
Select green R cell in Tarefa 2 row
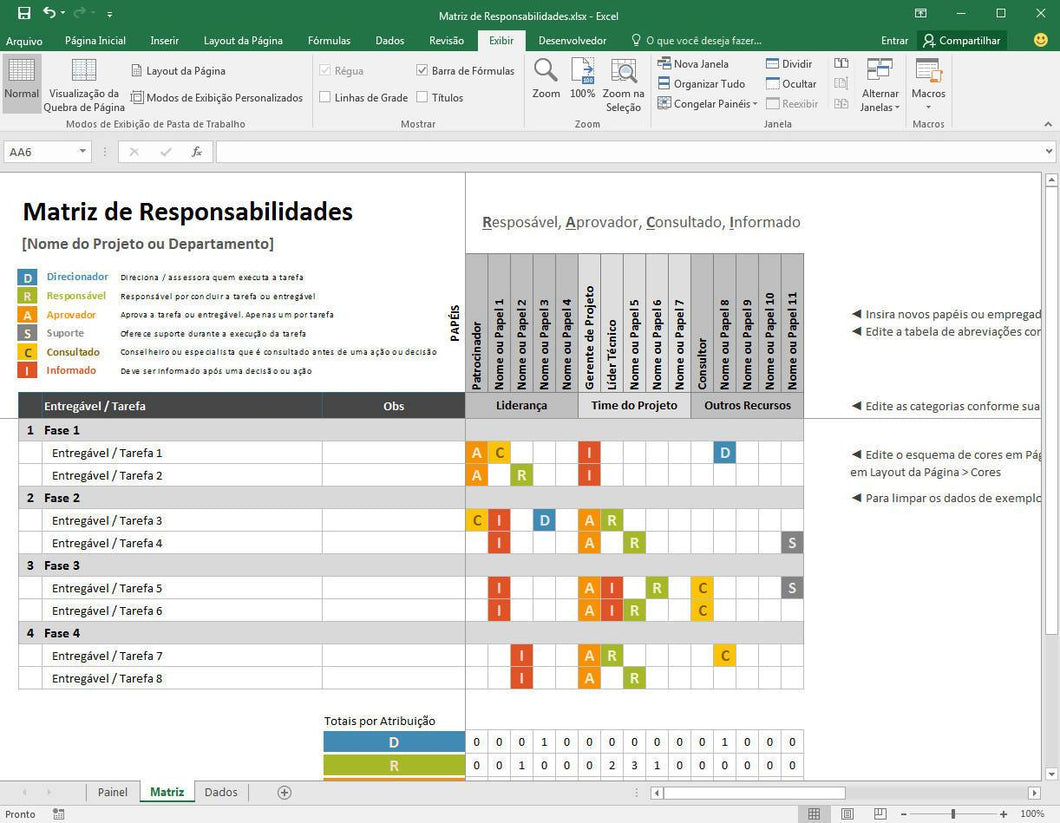point(521,475)
